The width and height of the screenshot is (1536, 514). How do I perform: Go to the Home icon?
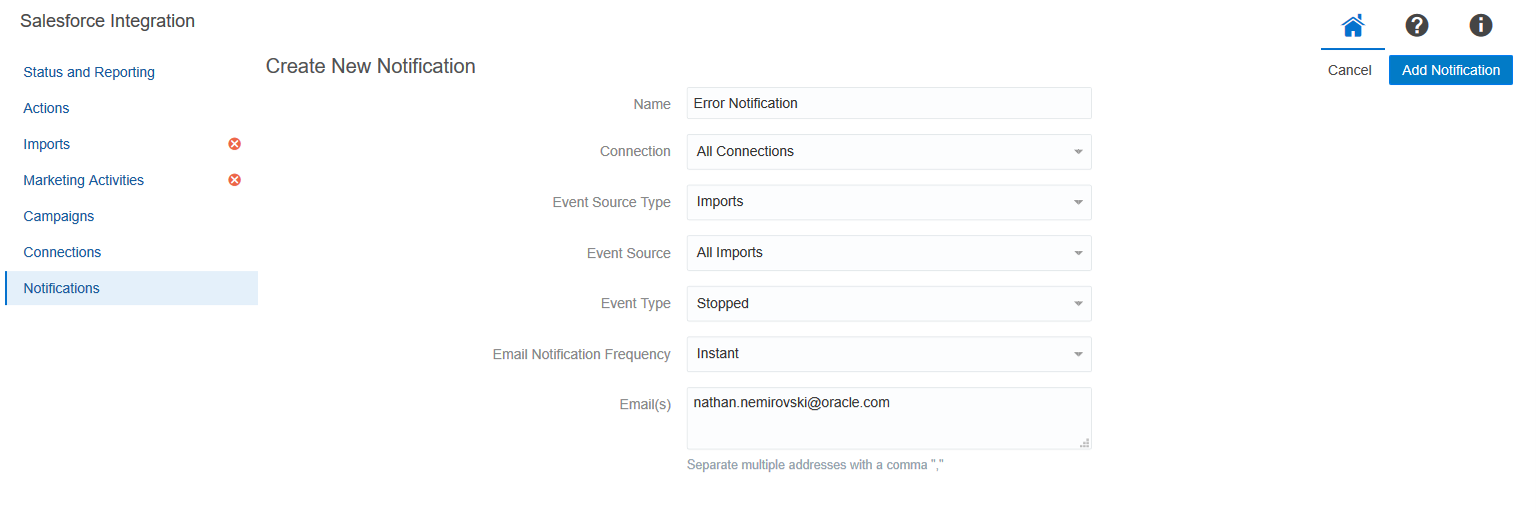click(1352, 26)
